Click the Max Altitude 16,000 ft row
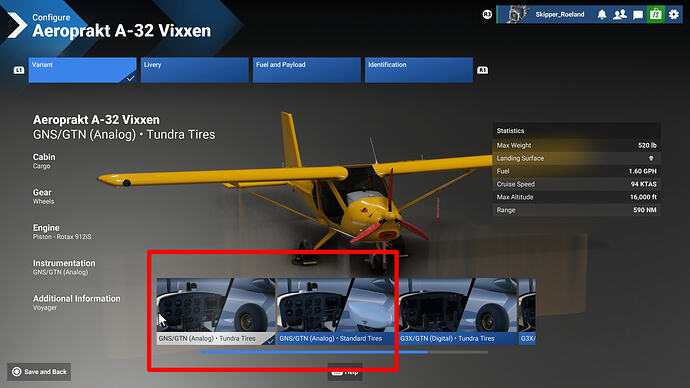690x388 pixels. (576, 197)
